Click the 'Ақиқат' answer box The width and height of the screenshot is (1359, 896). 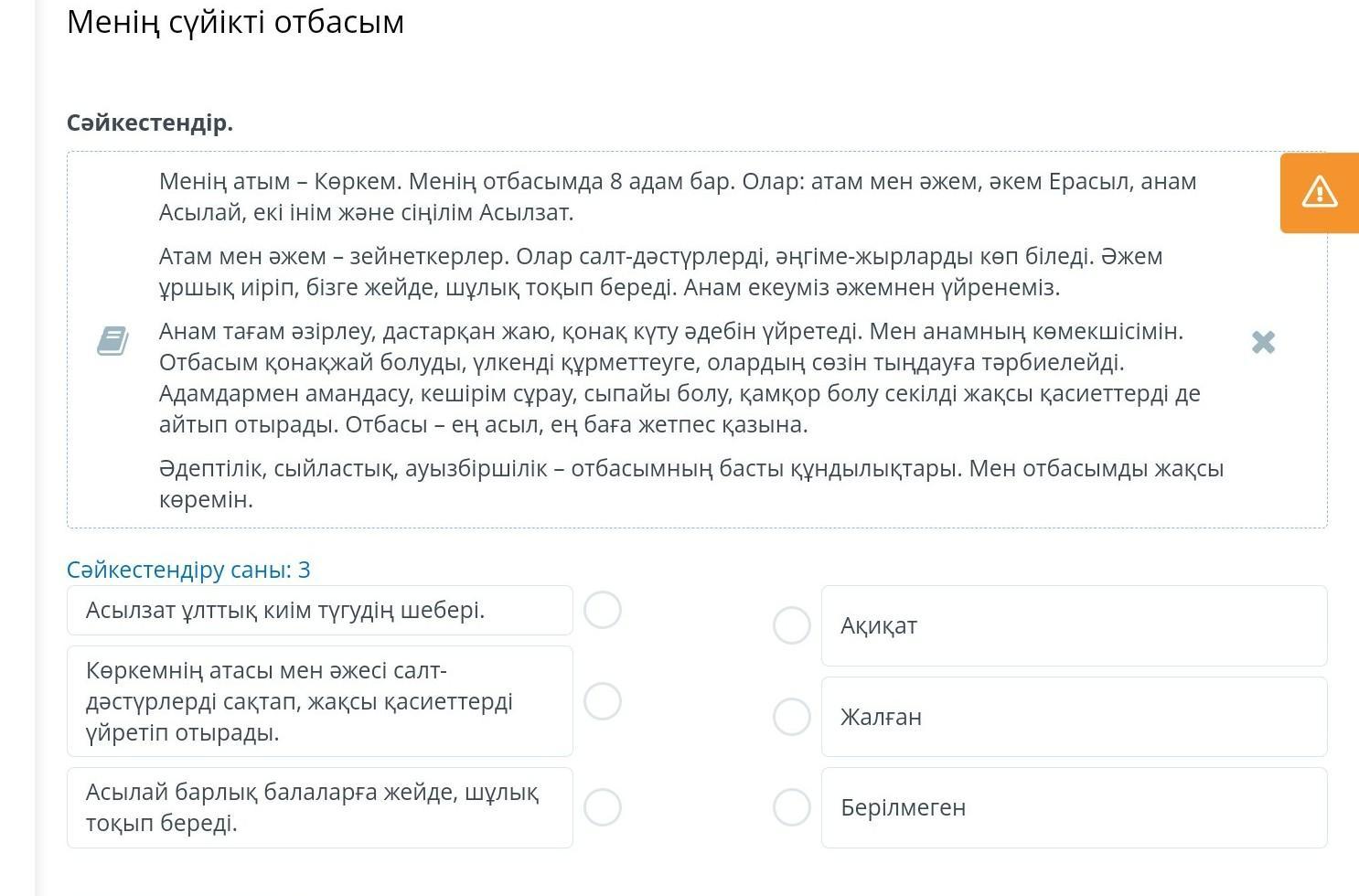(1074, 625)
